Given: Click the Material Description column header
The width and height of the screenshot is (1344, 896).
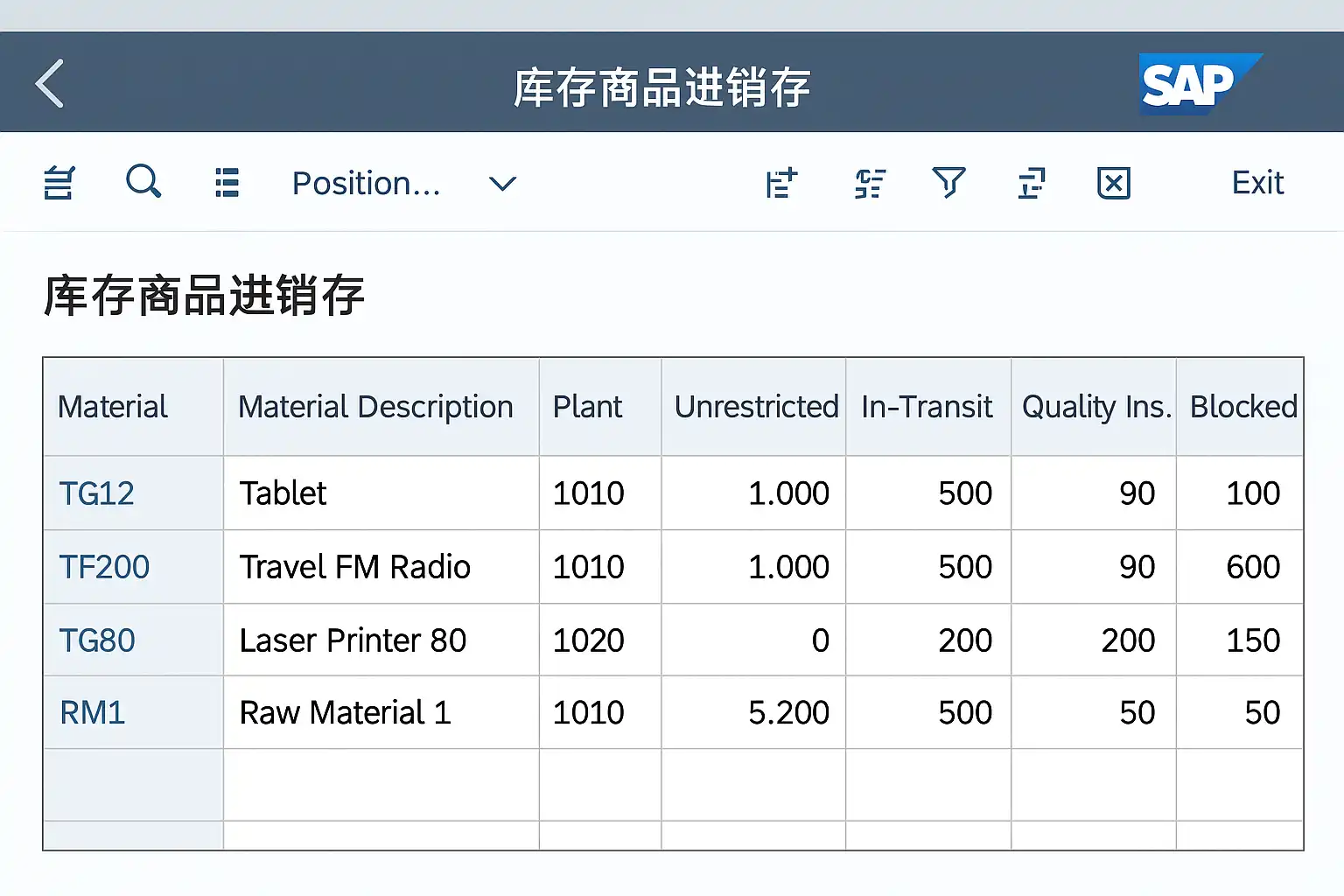Looking at the screenshot, I should 375,407.
